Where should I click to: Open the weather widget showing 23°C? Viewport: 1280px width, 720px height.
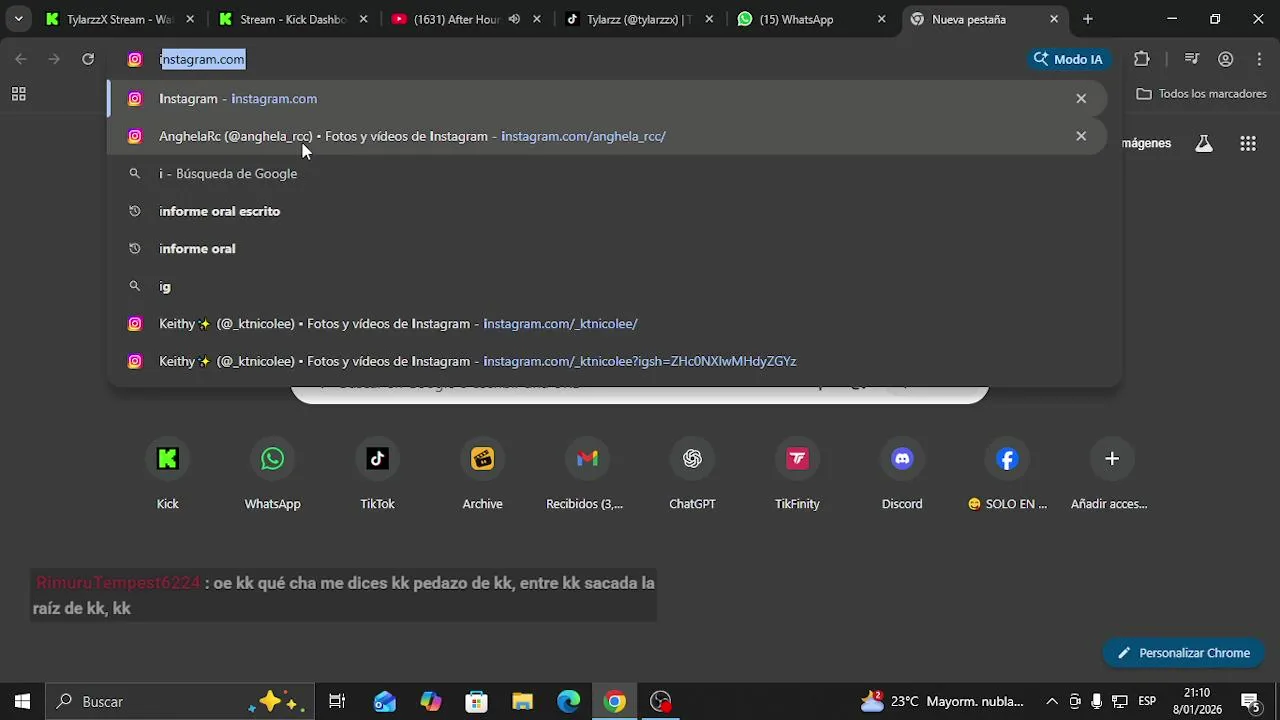click(x=942, y=702)
